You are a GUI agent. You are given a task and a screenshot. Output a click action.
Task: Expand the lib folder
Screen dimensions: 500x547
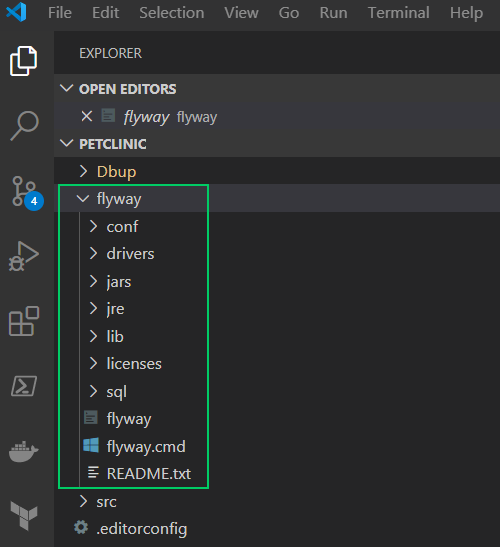pyautogui.click(x=93, y=336)
